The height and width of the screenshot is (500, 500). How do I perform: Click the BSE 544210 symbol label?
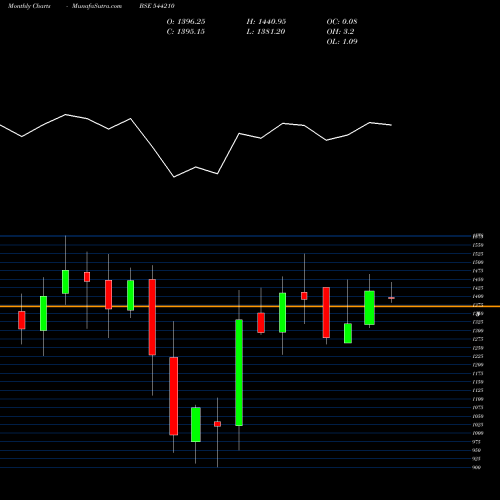157,6
